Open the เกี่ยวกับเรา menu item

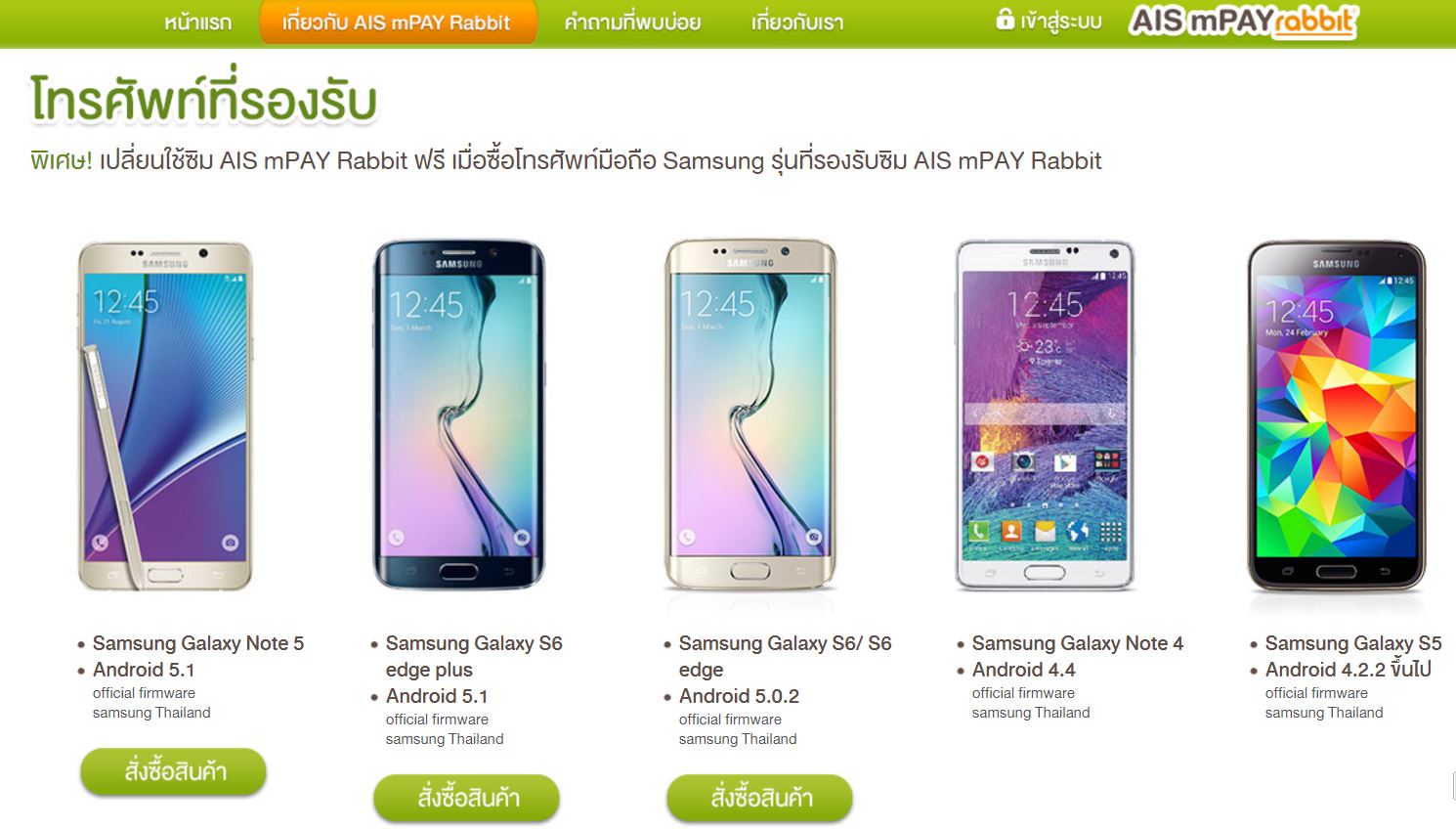point(797,22)
